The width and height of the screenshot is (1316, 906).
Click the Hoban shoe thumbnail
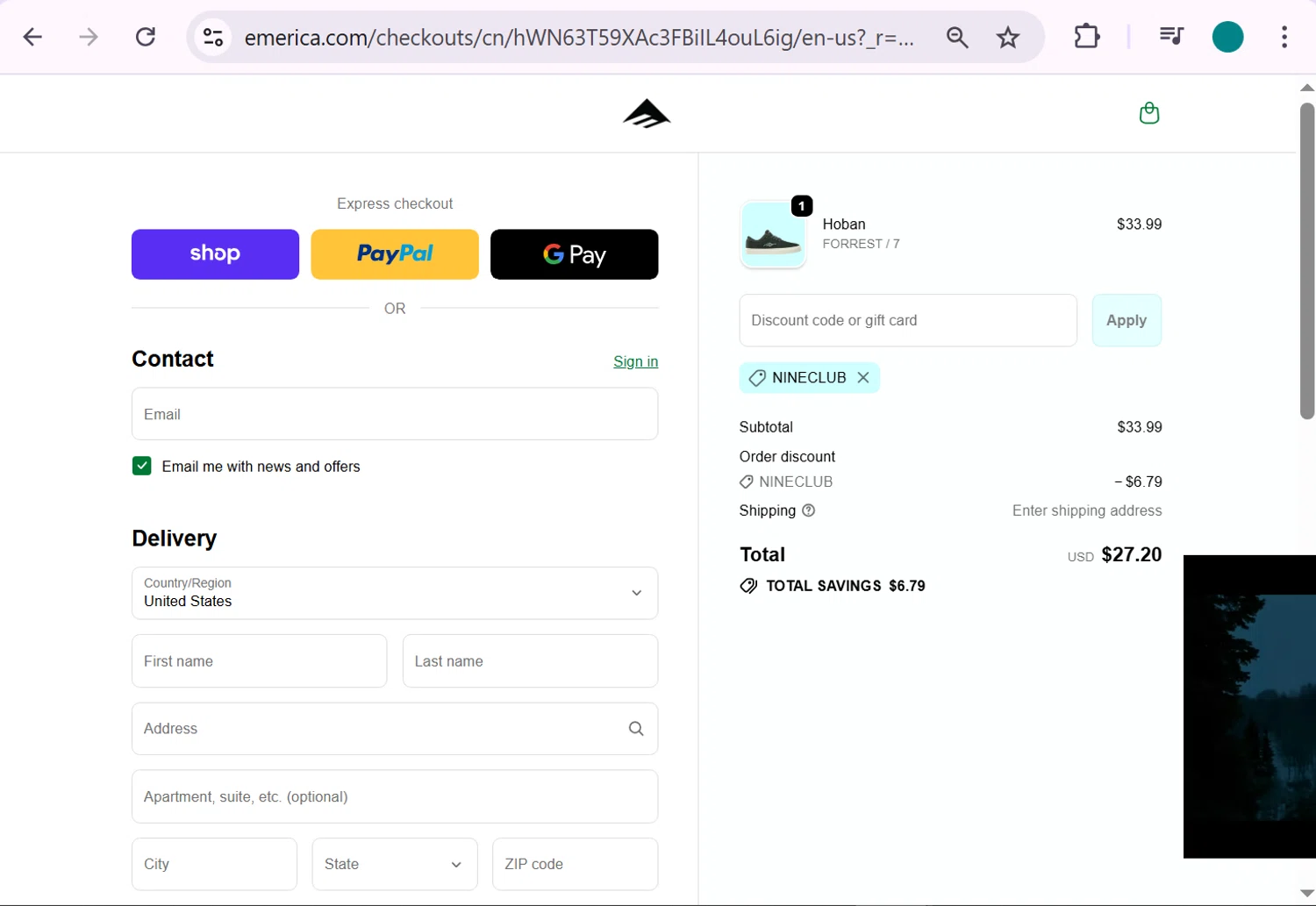773,234
